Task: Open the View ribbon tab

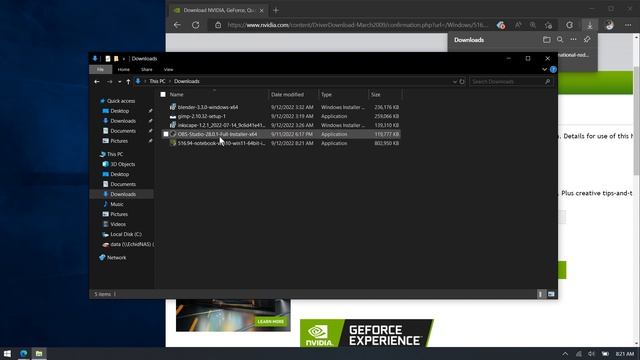Action: 168,69
